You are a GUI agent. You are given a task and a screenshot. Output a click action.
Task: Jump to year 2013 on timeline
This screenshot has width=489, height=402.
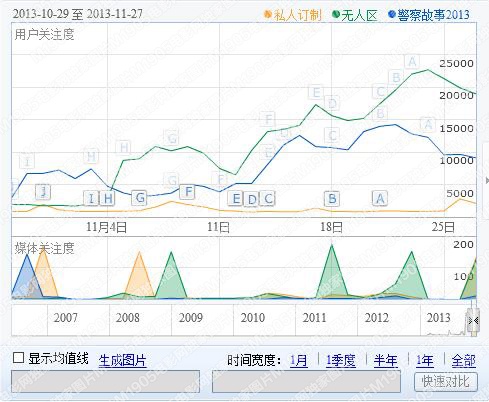[x=439, y=318]
